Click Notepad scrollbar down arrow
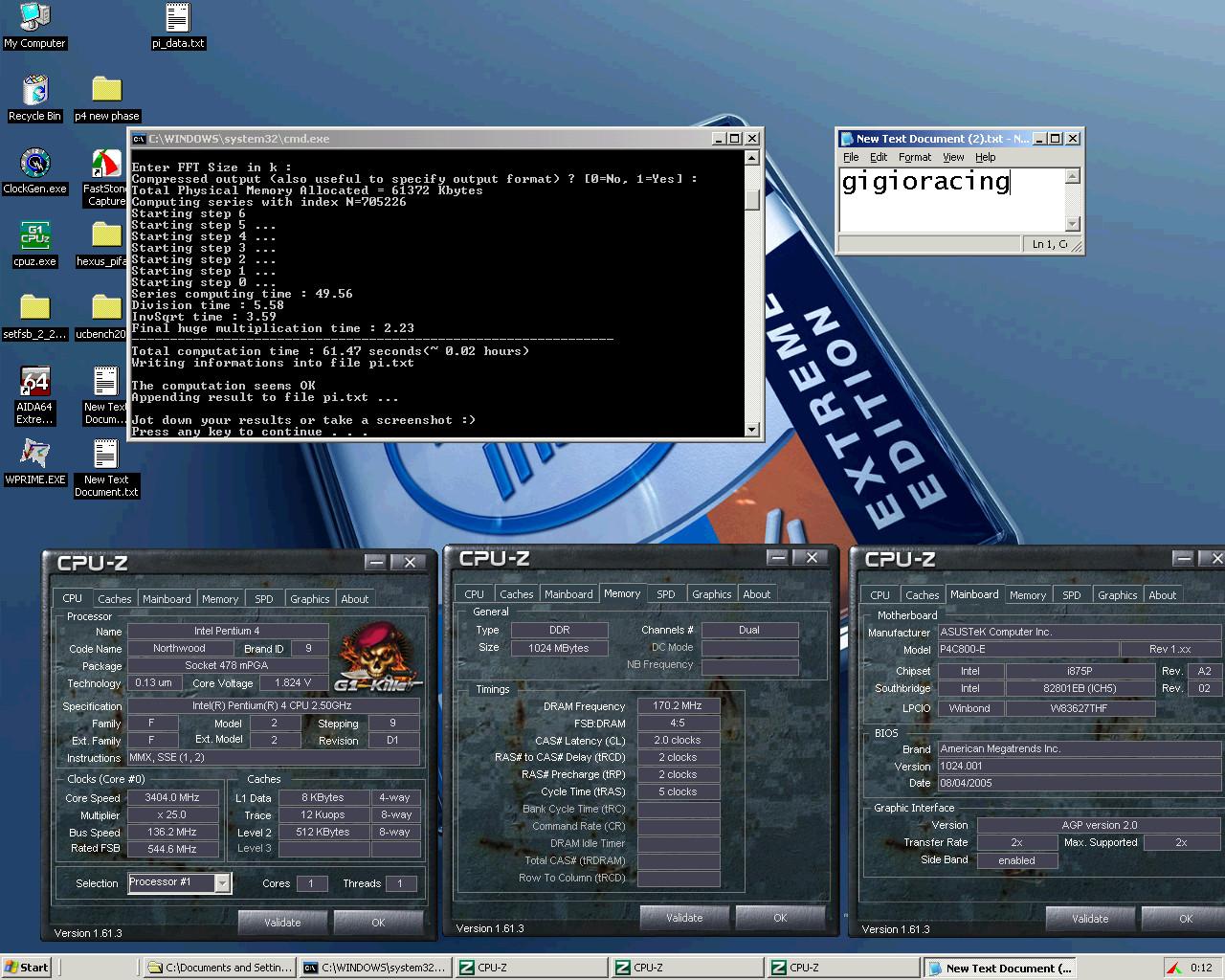This screenshot has width=1225, height=980. pos(1073,224)
